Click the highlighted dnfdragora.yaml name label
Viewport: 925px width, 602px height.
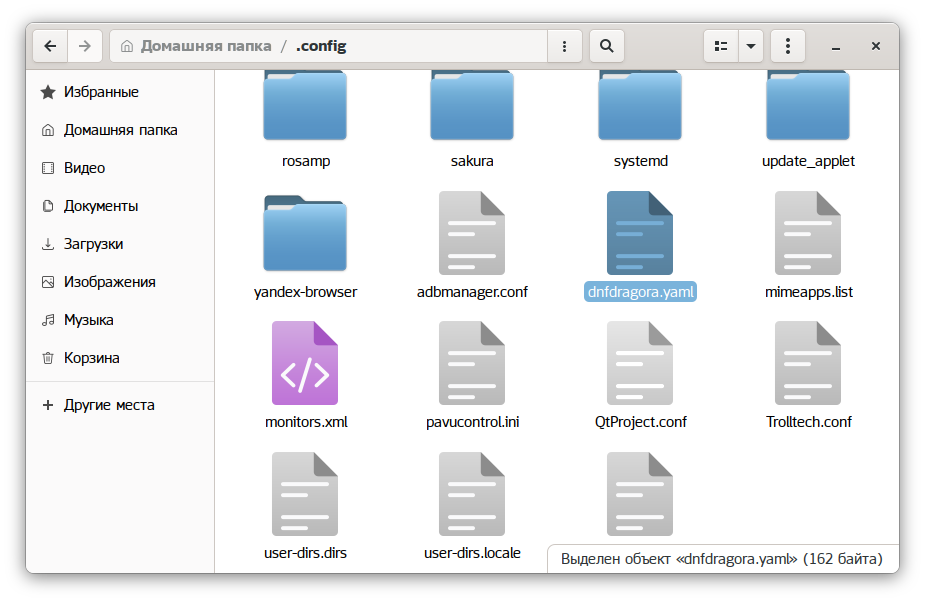[641, 292]
